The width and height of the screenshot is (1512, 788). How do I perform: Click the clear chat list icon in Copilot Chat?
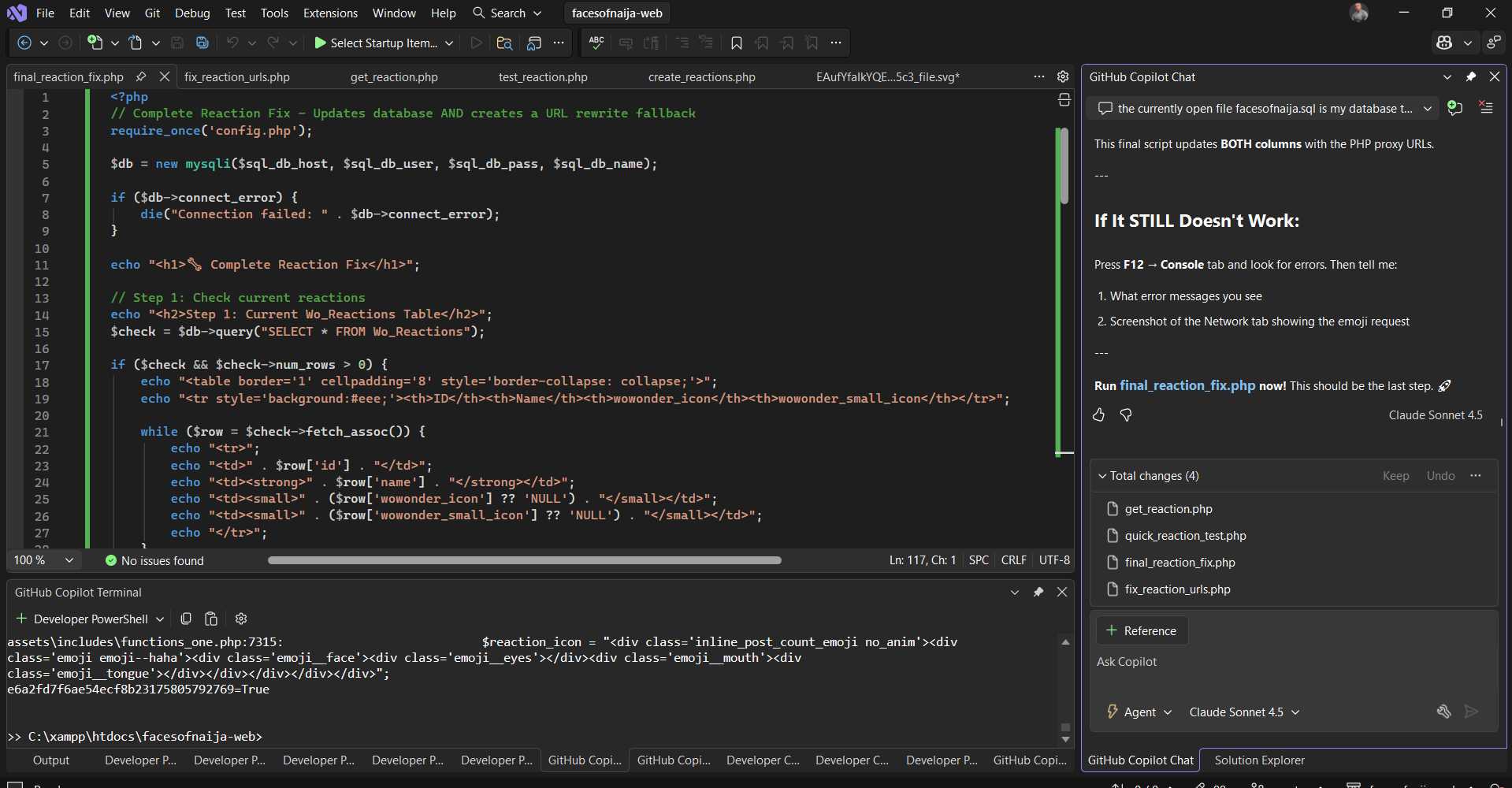click(x=1486, y=108)
